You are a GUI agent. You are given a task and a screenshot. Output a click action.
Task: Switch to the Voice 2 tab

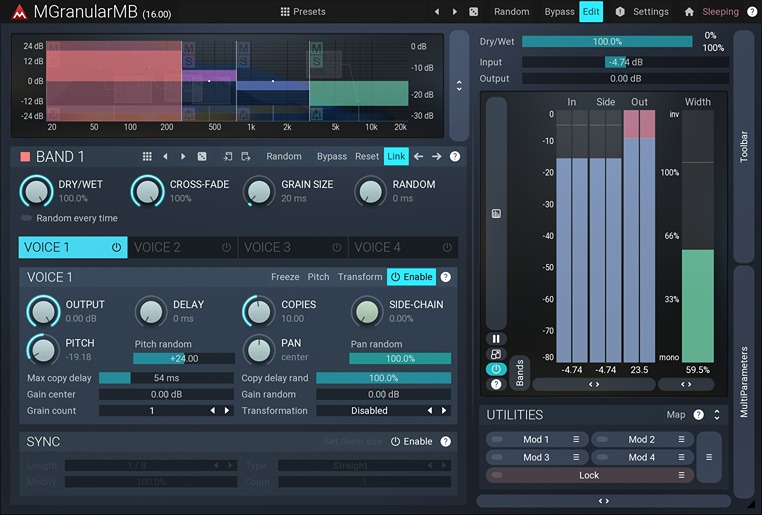click(158, 247)
